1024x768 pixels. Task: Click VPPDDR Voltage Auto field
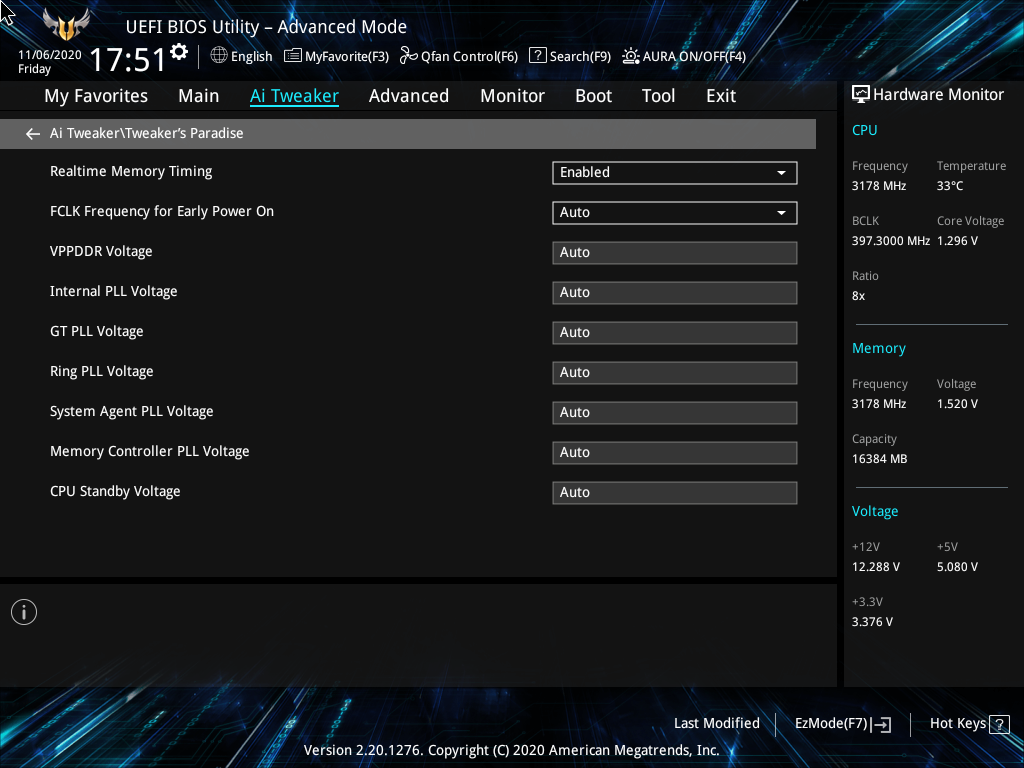tap(675, 253)
